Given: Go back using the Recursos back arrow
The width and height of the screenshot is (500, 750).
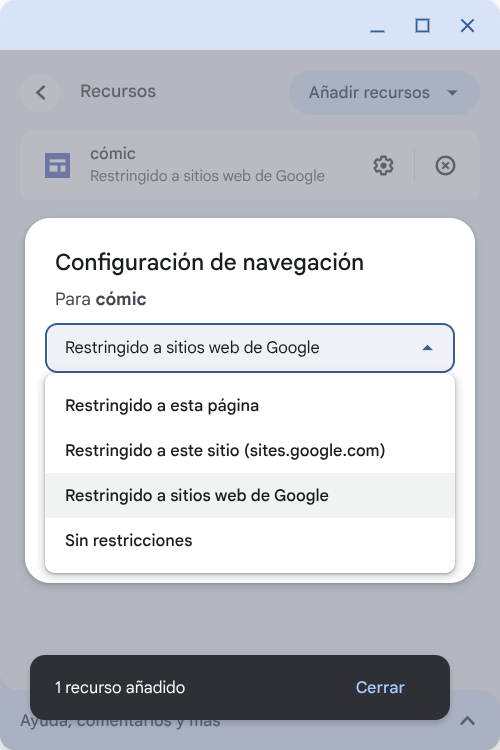Looking at the screenshot, I should point(41,92).
